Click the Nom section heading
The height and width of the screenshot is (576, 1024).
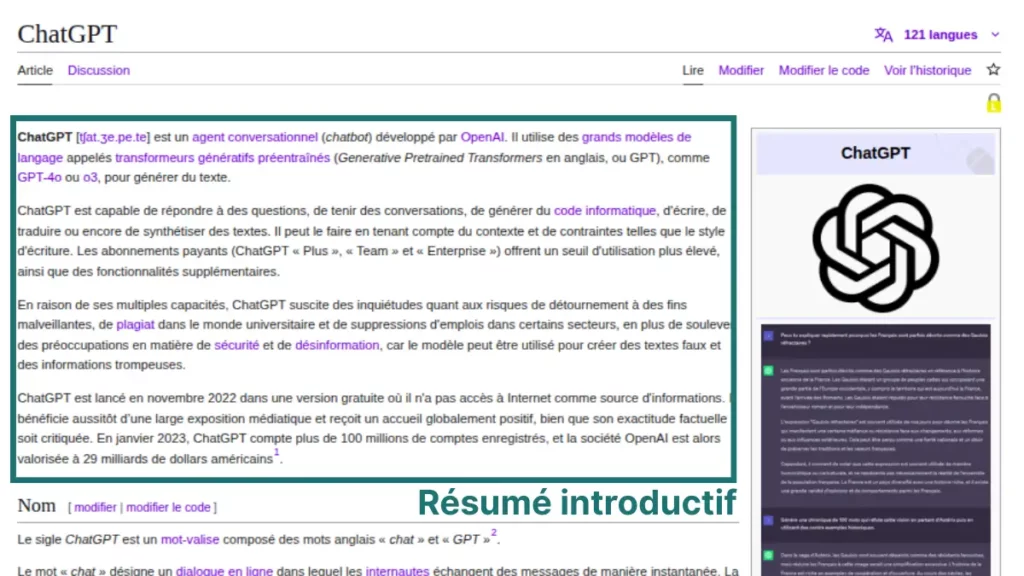[37, 505]
